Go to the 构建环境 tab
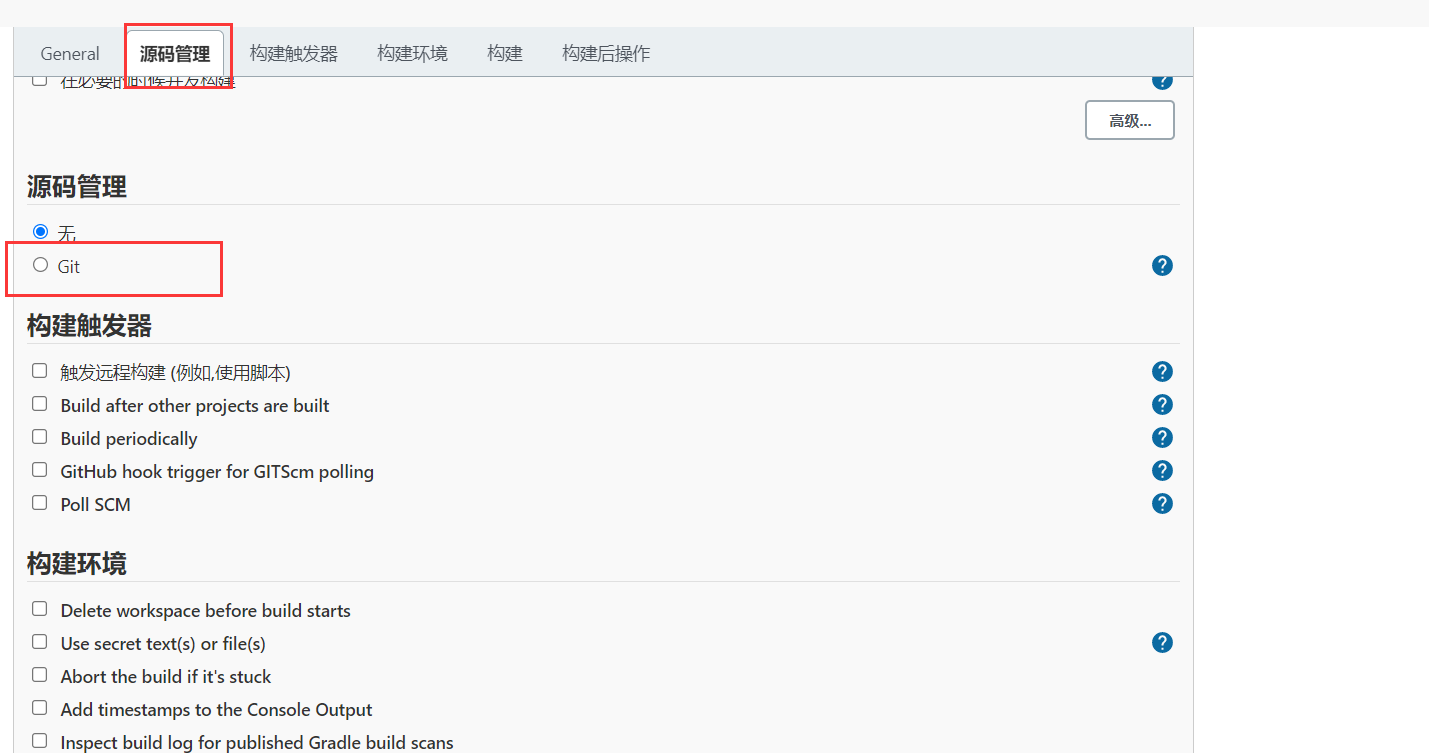Screen dimensions: 1429x753 point(412,54)
